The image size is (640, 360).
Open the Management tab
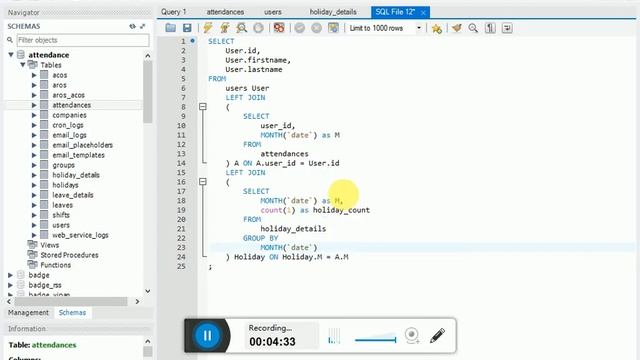coord(28,313)
